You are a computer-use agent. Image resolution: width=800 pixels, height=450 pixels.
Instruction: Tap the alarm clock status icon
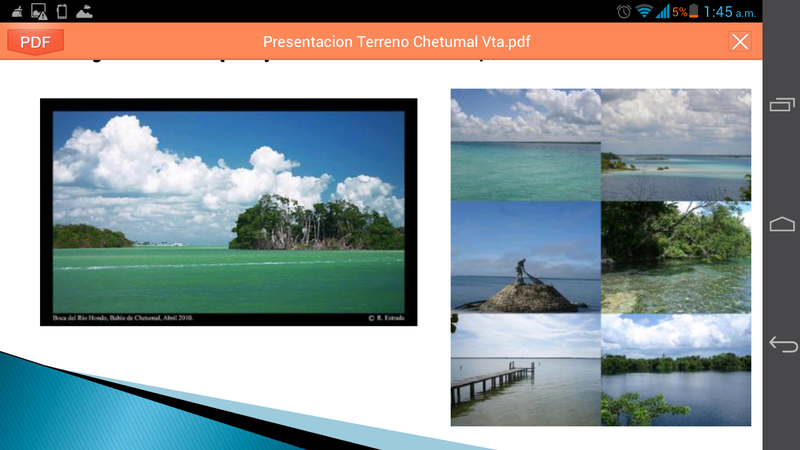point(624,11)
